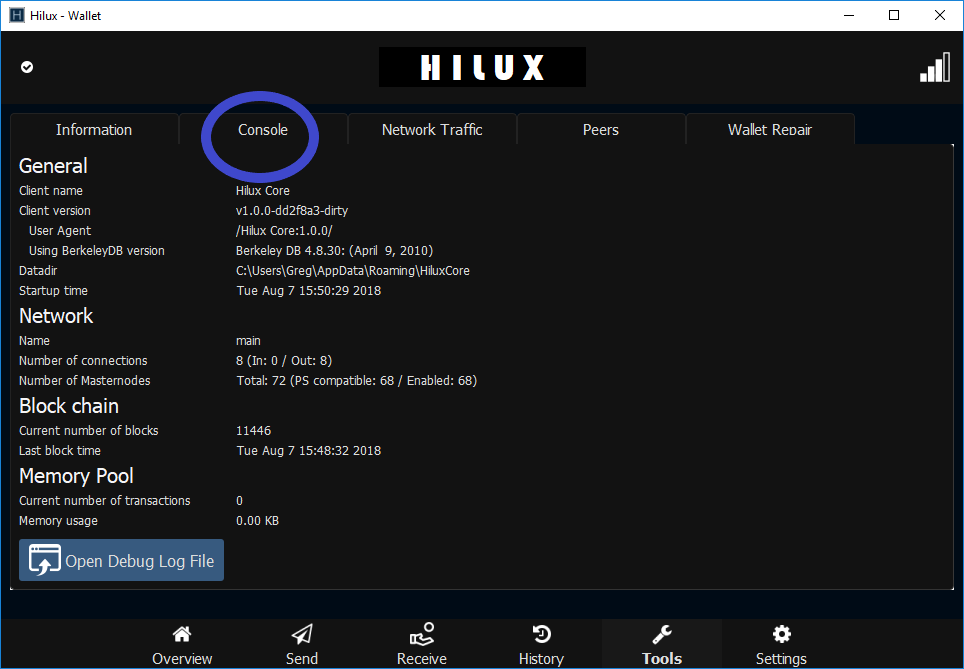Viewport: 964px width, 669px height.
Task: Minimize the Hilux Wallet window
Action: coord(849,15)
